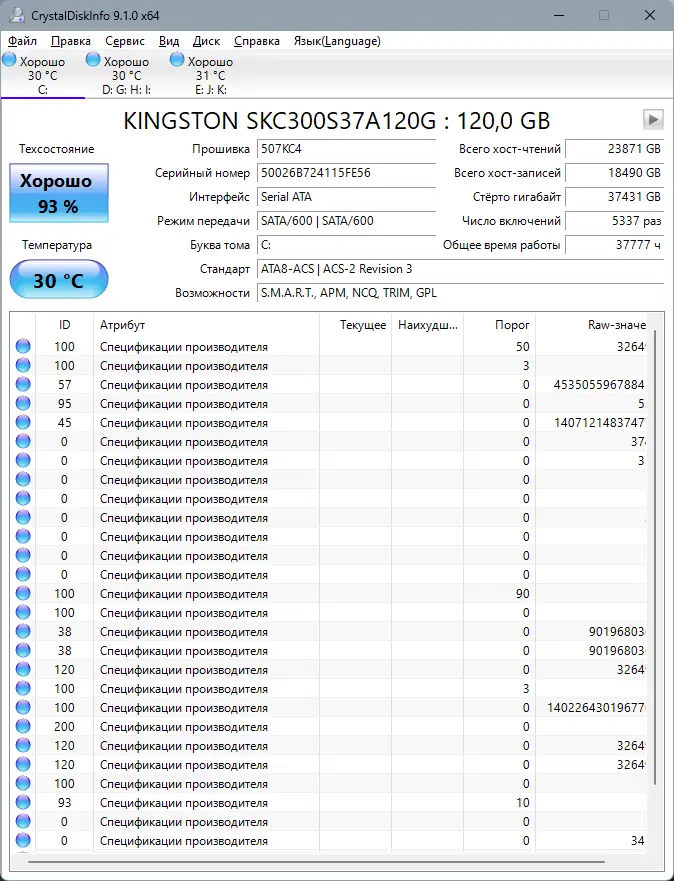Viewport: 674px width, 881px height.
Task: Open the Вид menu
Action: click(168, 41)
